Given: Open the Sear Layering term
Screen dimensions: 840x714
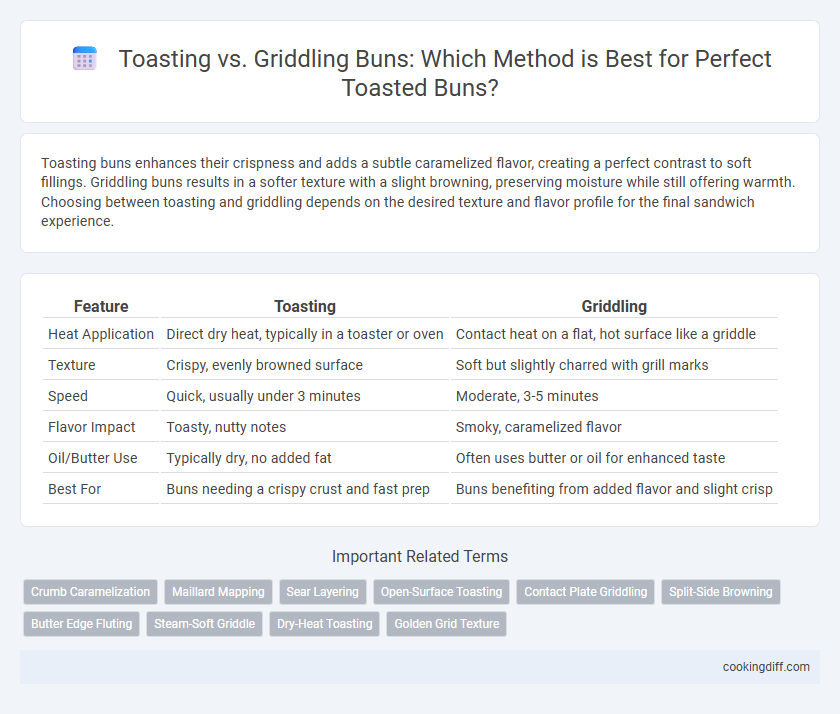Looking at the screenshot, I should tap(322, 592).
